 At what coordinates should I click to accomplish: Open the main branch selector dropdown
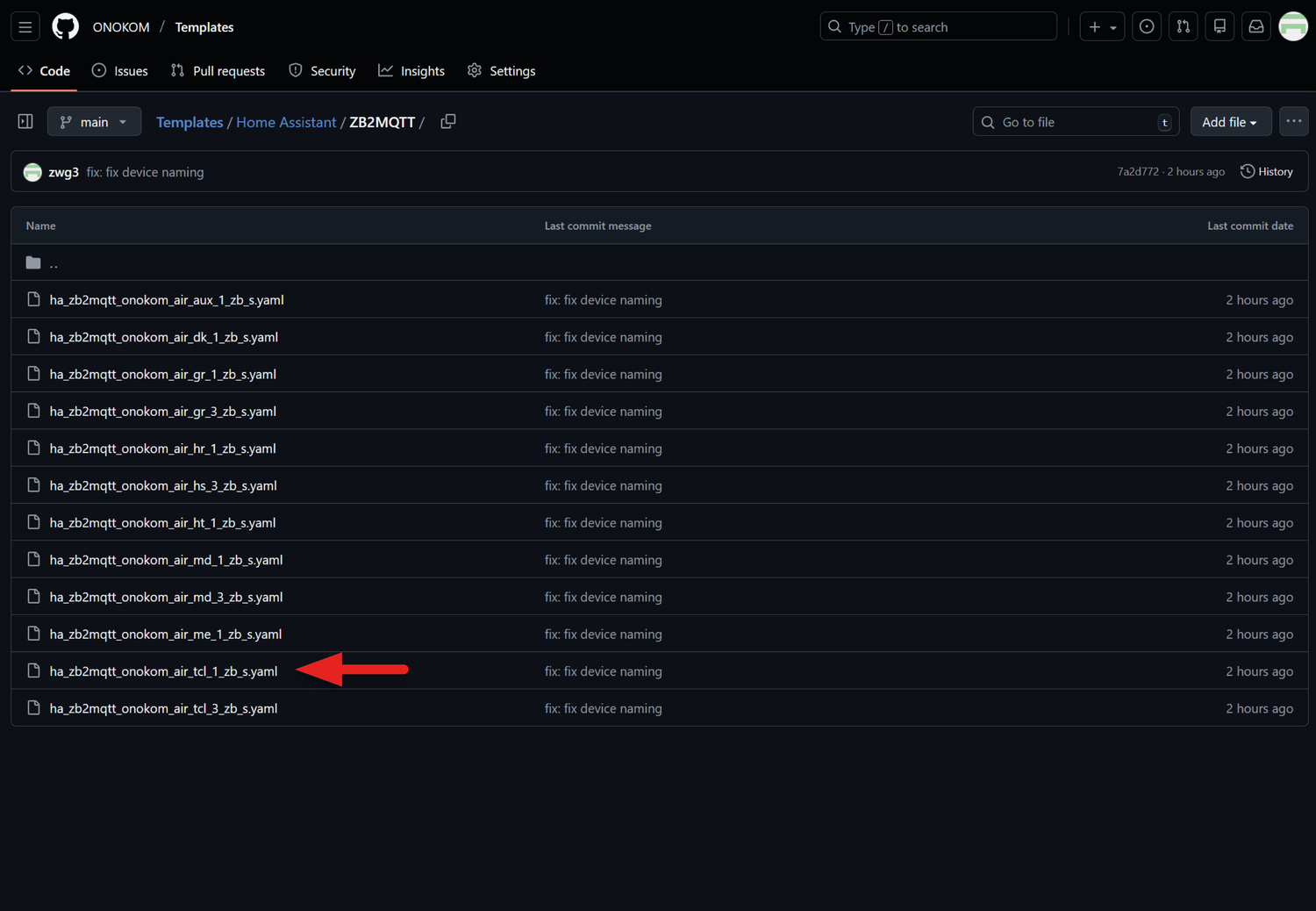click(94, 122)
